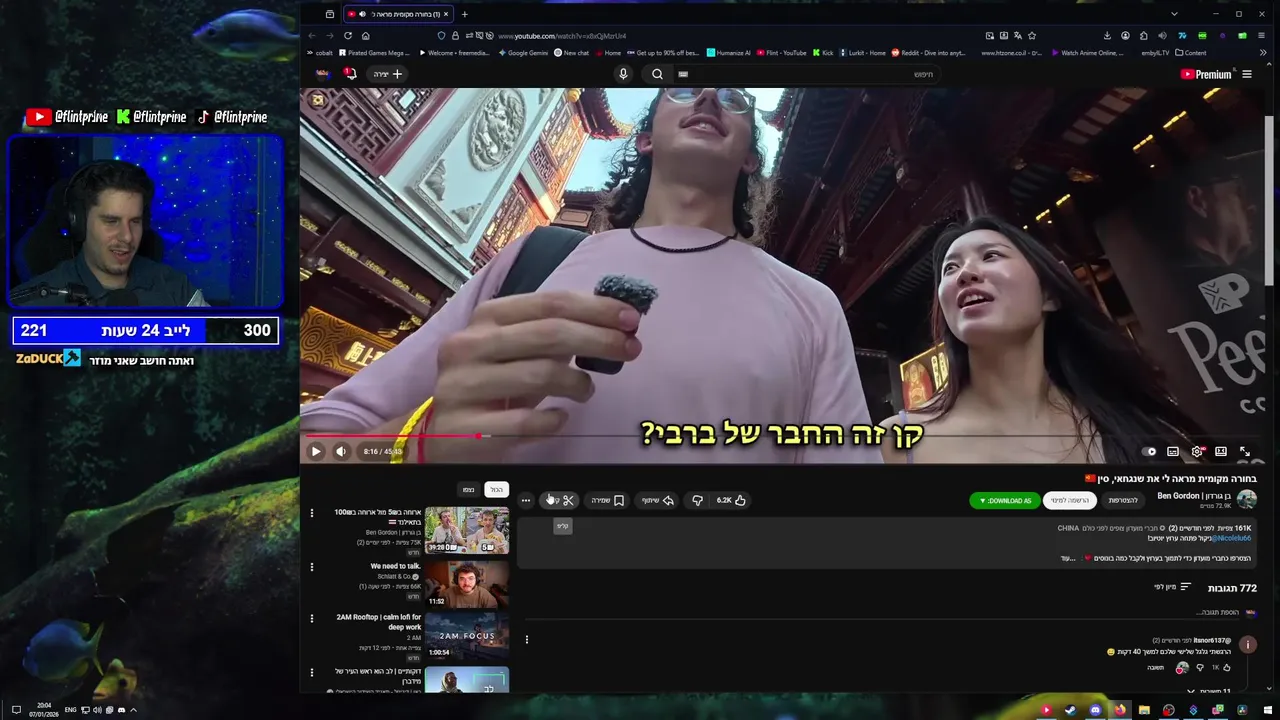
Task: Enter fullscreen mode in the player
Action: point(1245,452)
